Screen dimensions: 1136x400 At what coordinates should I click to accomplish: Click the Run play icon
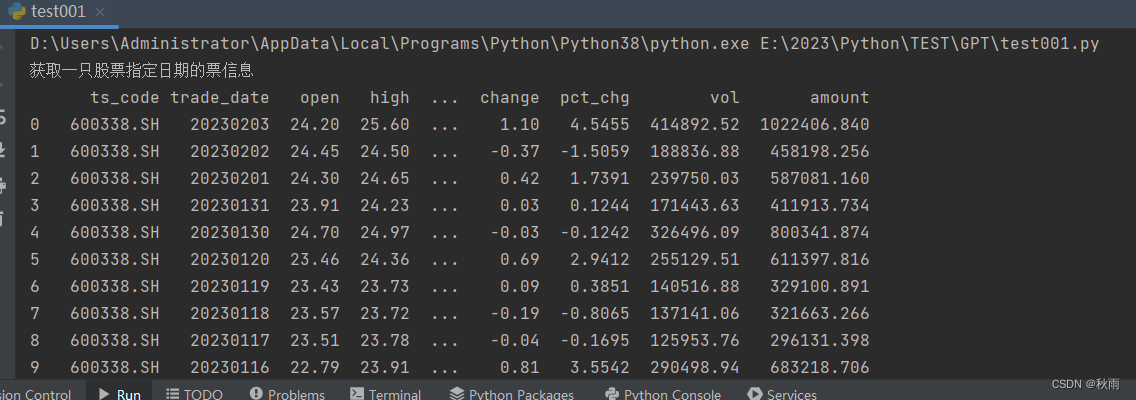click(x=103, y=394)
